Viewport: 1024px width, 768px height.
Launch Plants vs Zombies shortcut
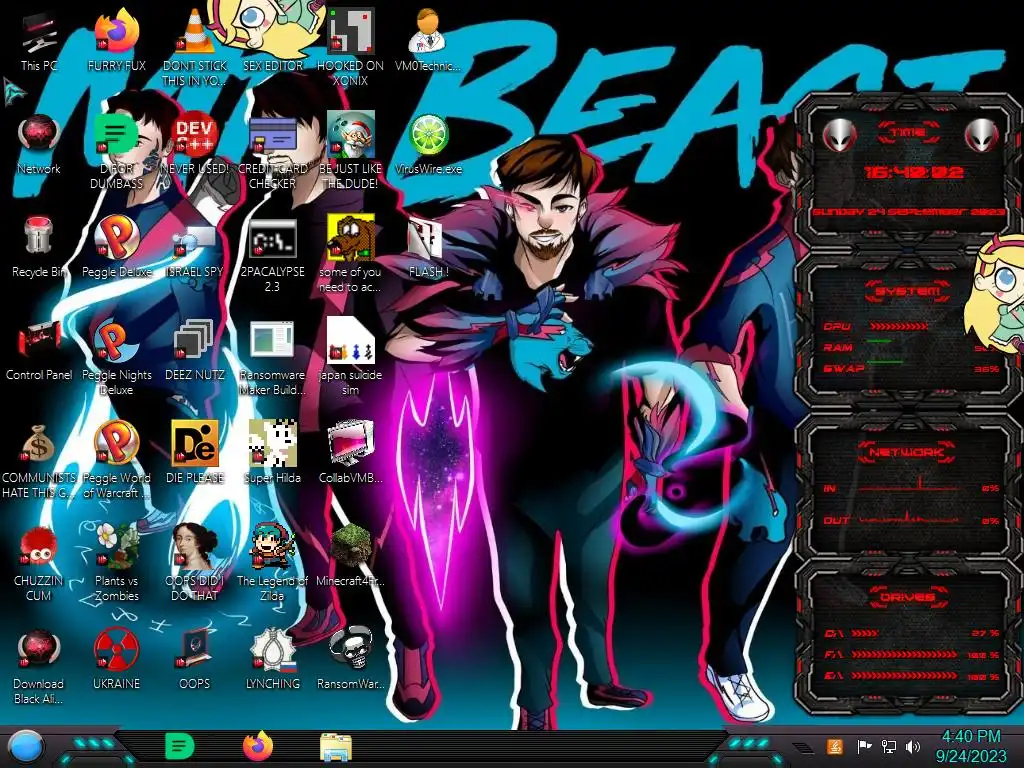116,563
